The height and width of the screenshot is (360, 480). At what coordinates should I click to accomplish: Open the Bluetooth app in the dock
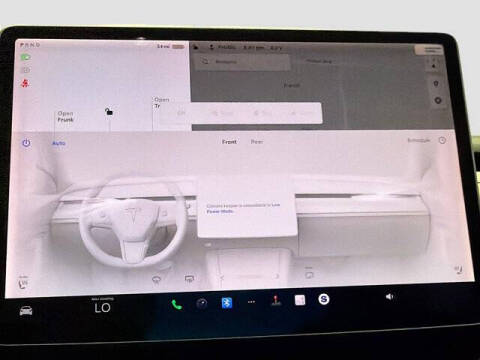click(227, 303)
